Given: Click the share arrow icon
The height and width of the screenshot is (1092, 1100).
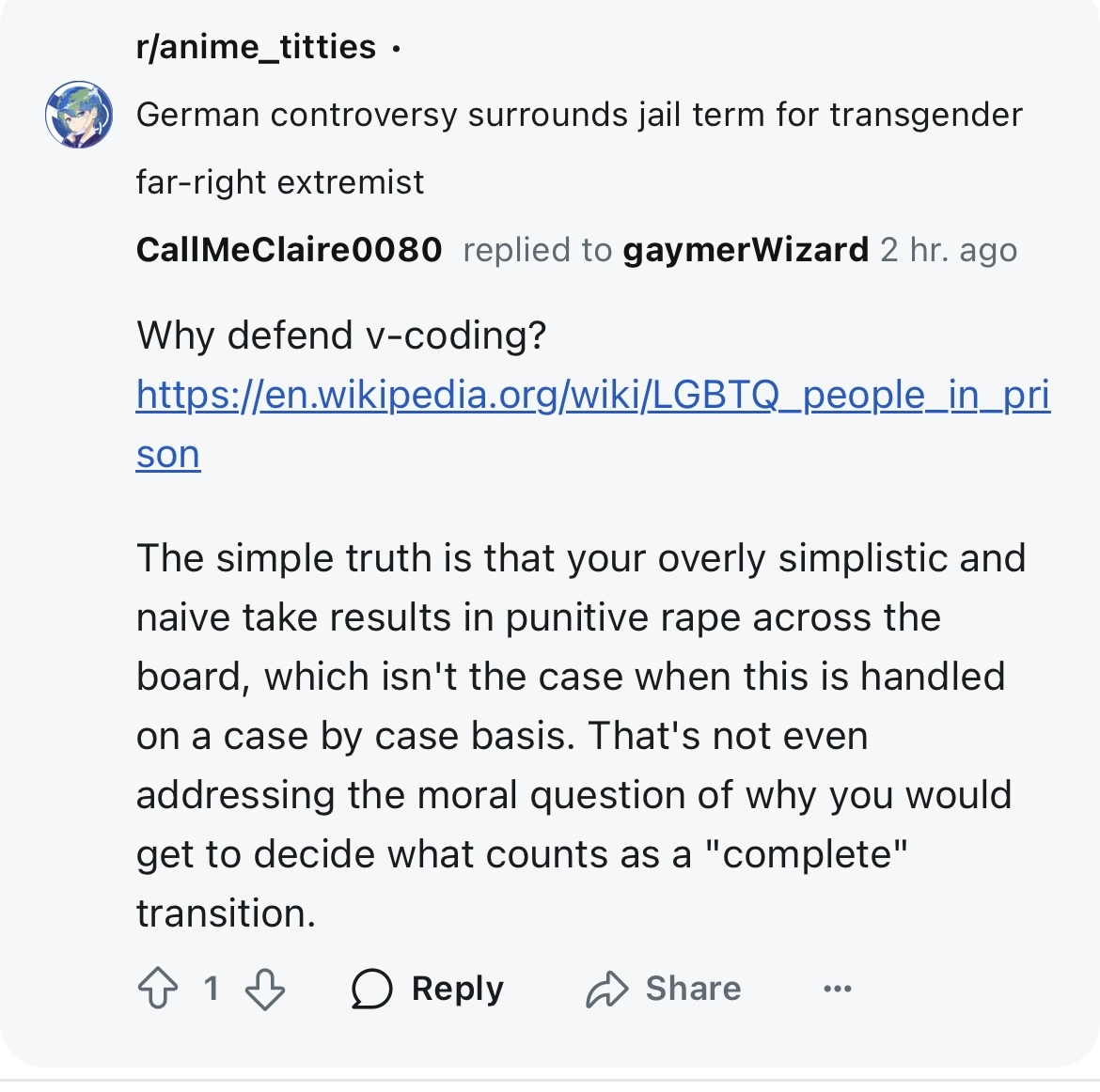Looking at the screenshot, I should [x=606, y=989].
